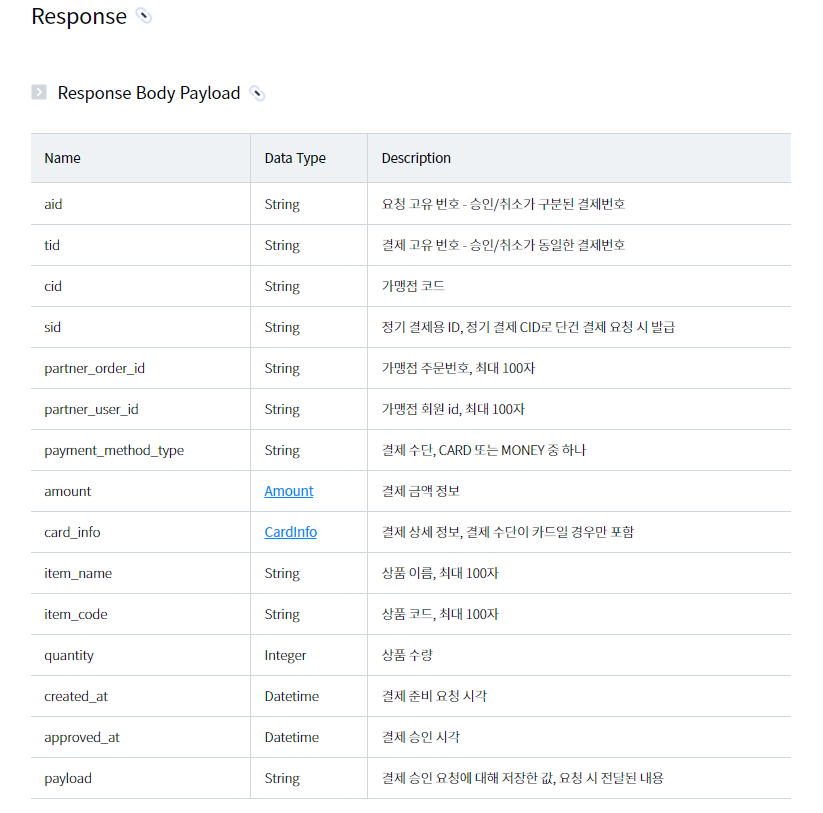Click the description '가맹점 코드'
The width and height of the screenshot is (823, 813).
(413, 286)
